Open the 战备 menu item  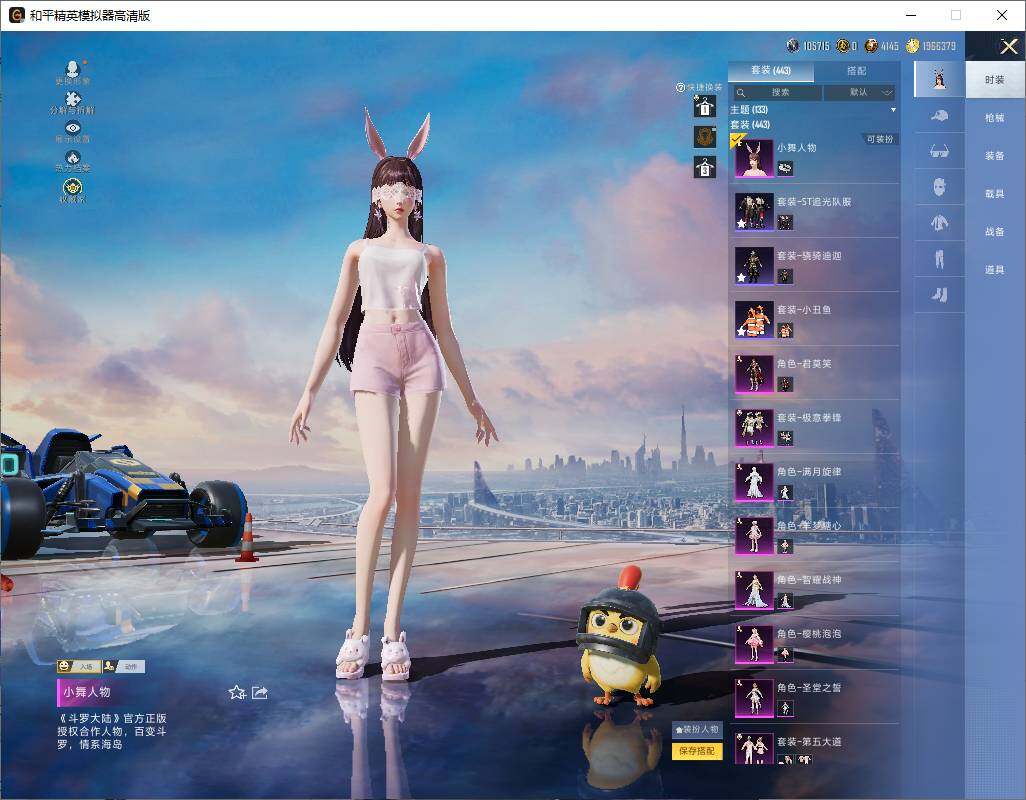click(995, 232)
